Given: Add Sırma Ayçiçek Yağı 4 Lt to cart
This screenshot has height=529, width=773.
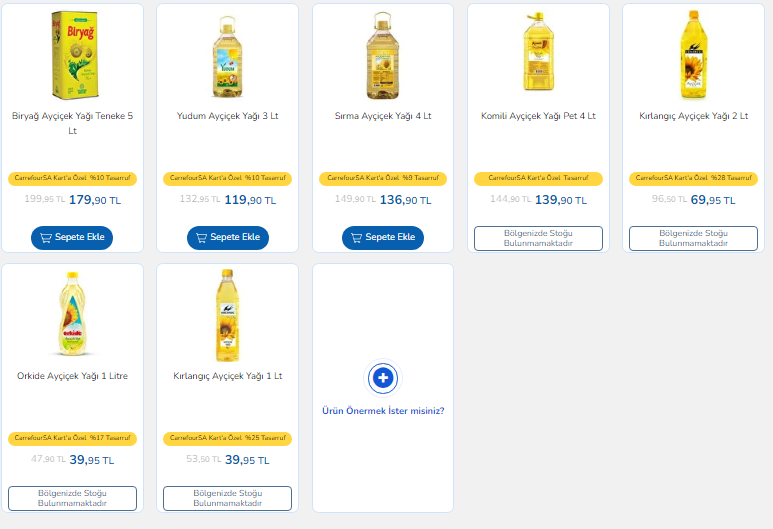Looking at the screenshot, I should click(383, 238).
